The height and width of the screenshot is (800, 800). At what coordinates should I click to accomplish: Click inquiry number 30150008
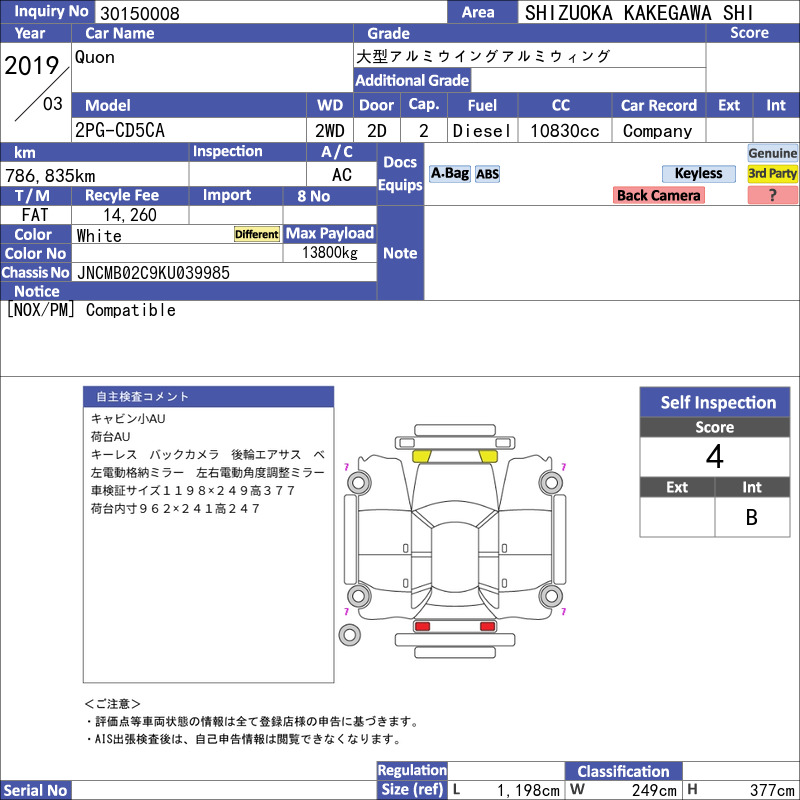pos(140,13)
